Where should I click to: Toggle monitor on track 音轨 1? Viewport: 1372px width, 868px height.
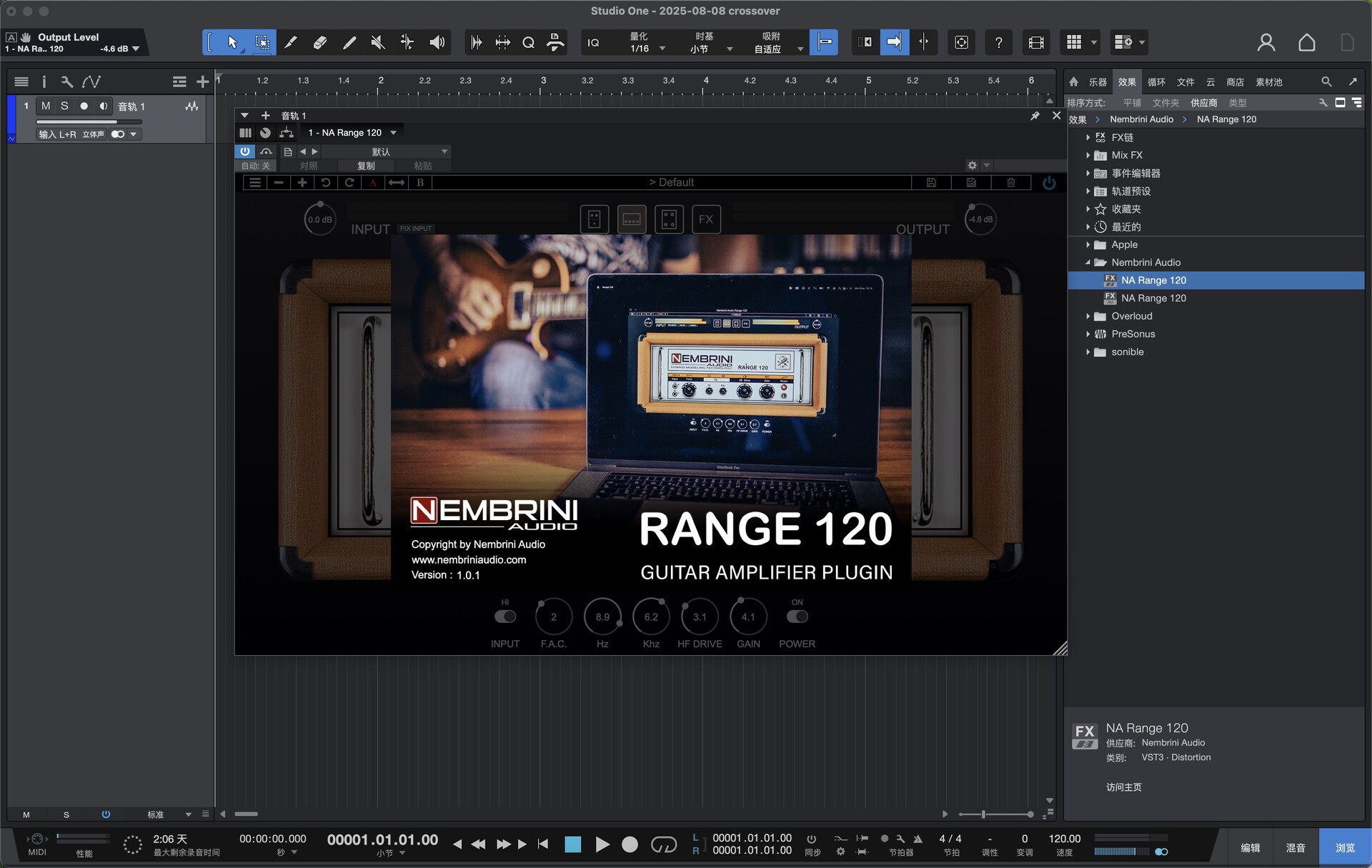(x=103, y=106)
